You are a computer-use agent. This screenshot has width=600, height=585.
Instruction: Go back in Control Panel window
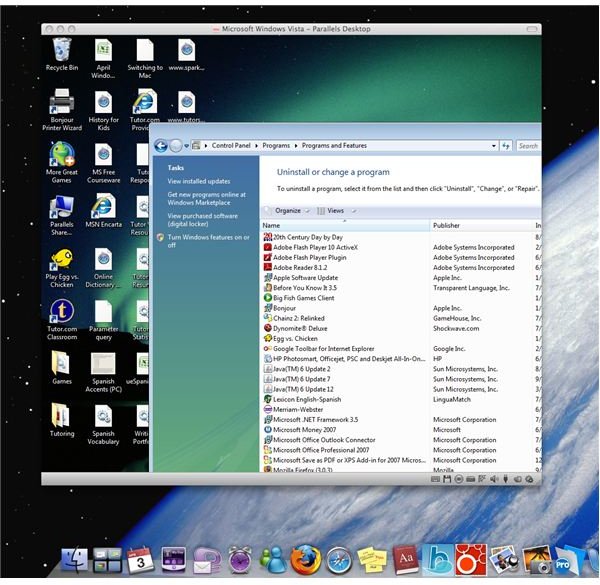[x=161, y=146]
